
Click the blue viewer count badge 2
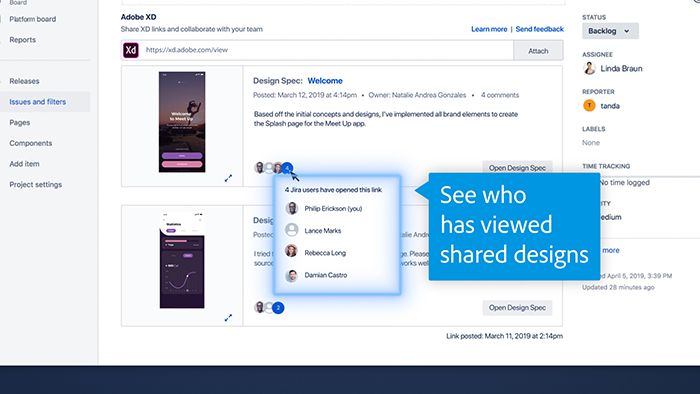[278, 307]
